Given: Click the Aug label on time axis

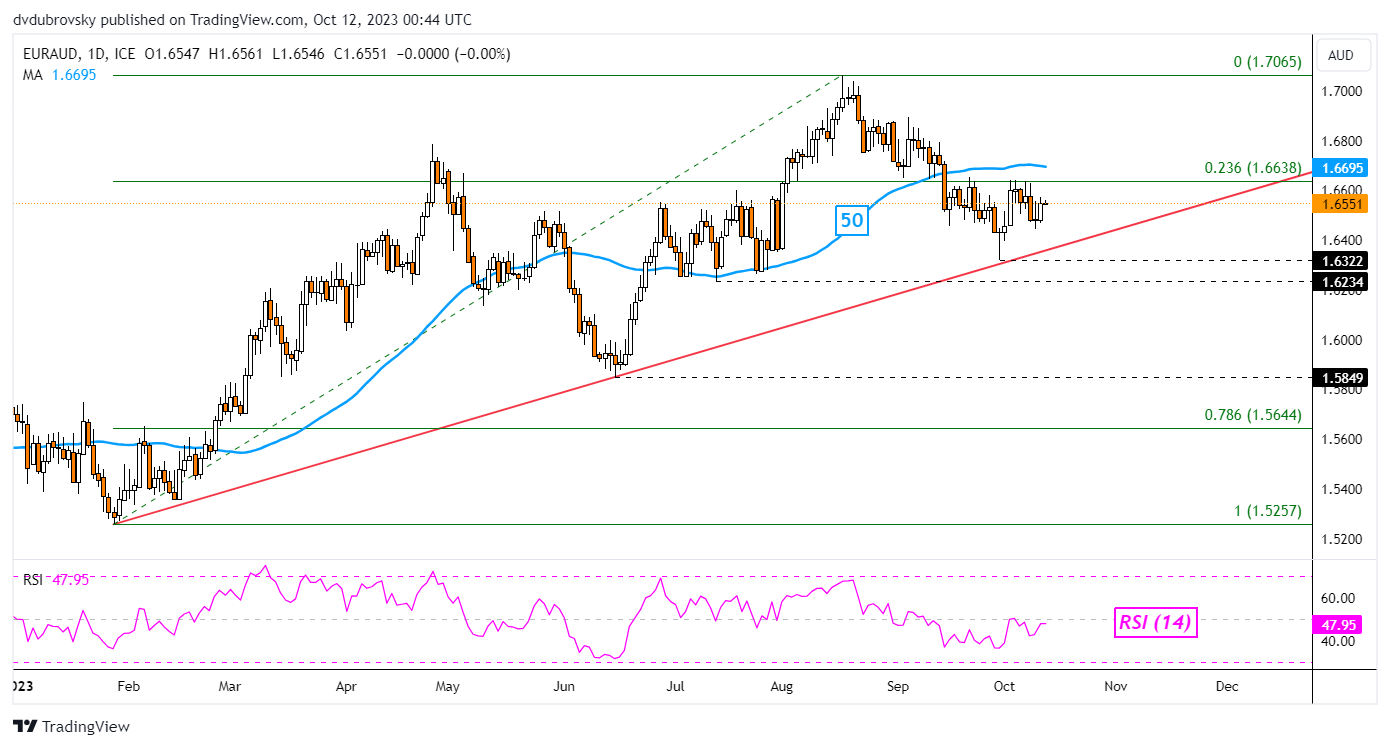Looking at the screenshot, I should 783,687.
